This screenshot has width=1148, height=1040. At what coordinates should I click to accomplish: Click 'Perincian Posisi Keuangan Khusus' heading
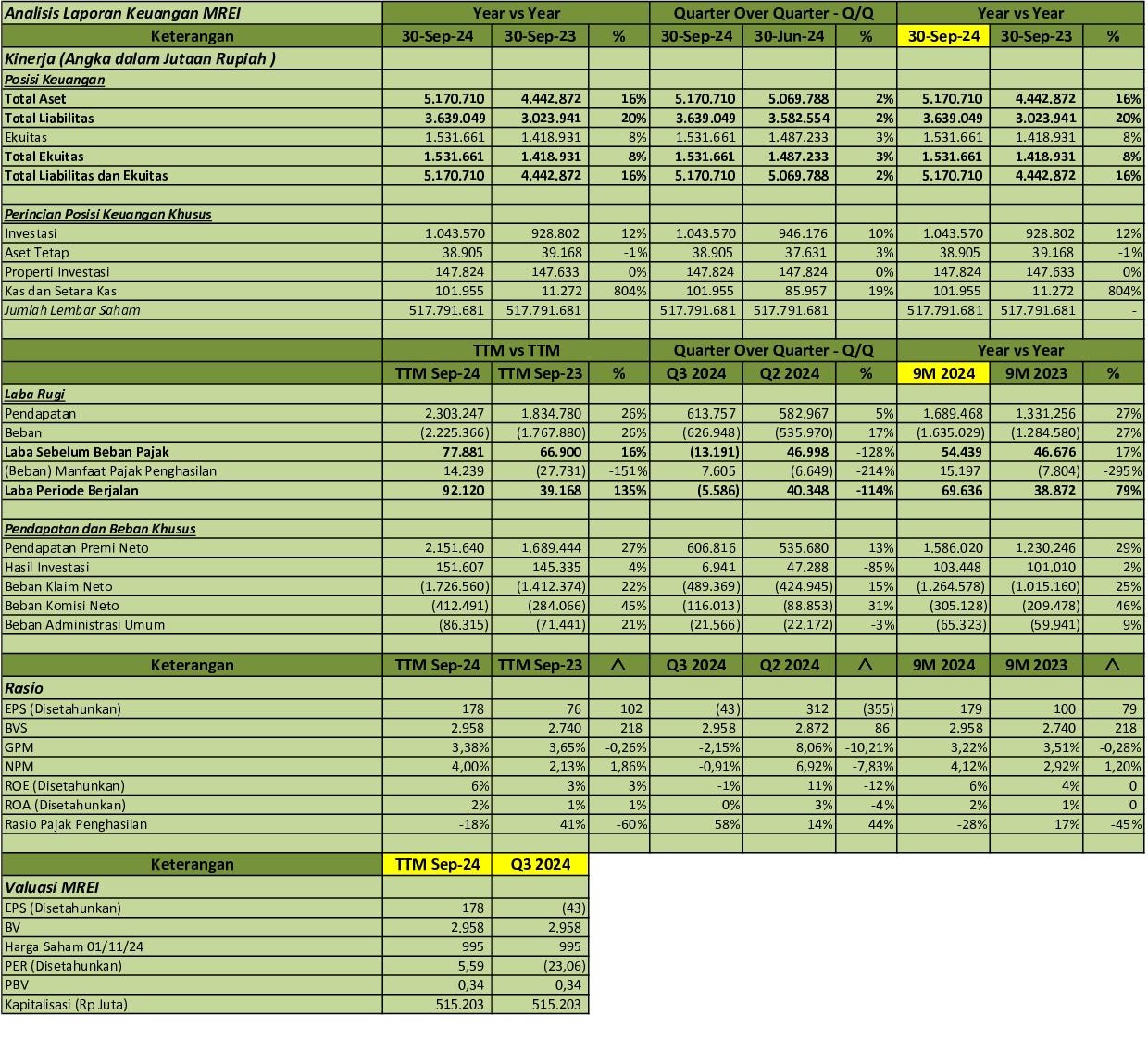point(108,214)
